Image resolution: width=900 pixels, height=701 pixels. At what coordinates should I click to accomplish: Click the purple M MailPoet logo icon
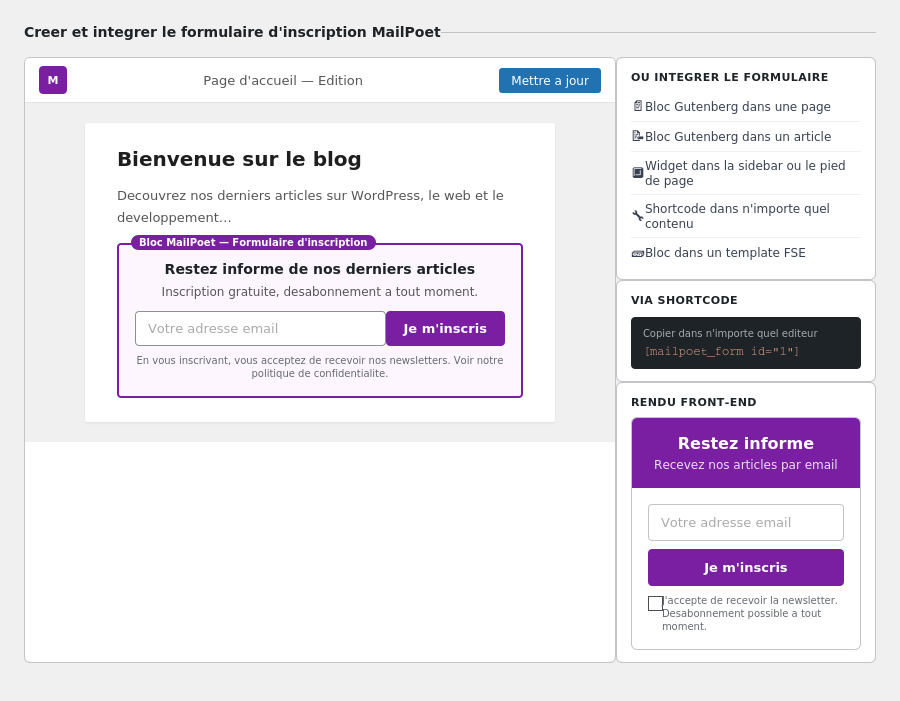53,80
